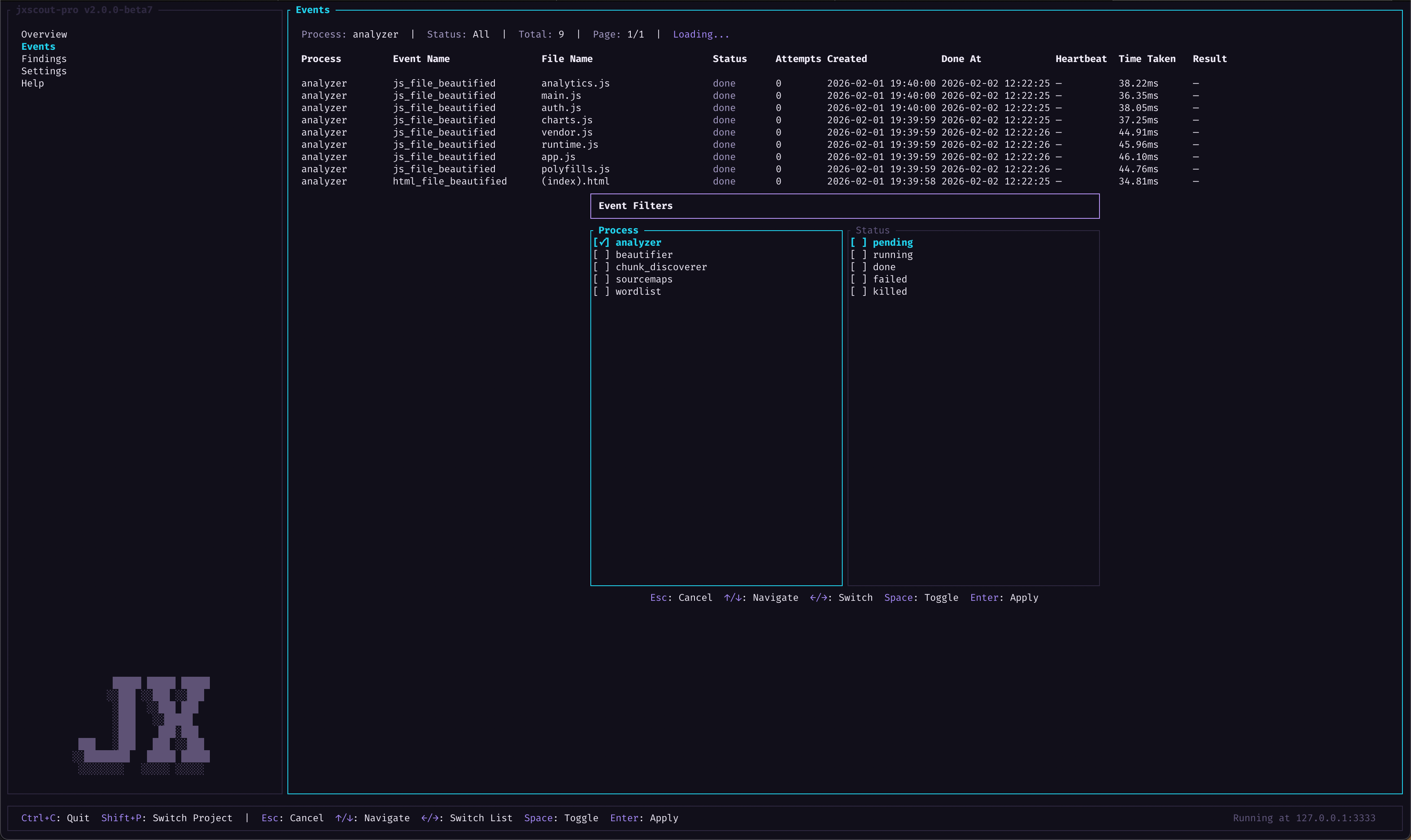Click Shift+P: Switch Project in the bottom bar
The width and height of the screenshot is (1411, 840).
coord(167,818)
